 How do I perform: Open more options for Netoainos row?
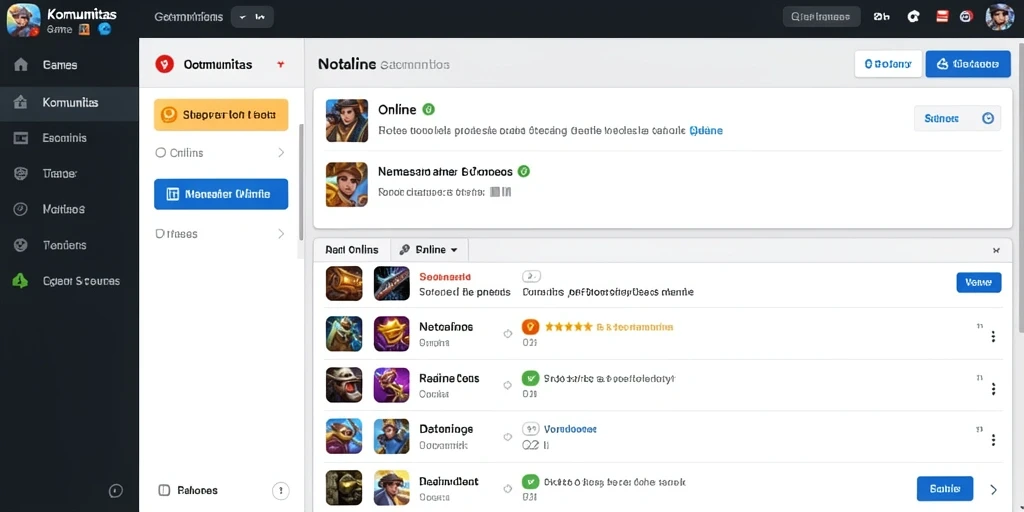pos(993,336)
